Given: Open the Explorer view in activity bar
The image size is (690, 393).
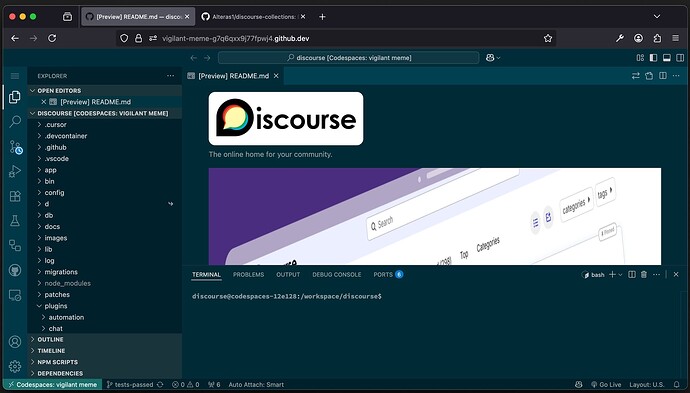Looking at the screenshot, I should click(15, 97).
